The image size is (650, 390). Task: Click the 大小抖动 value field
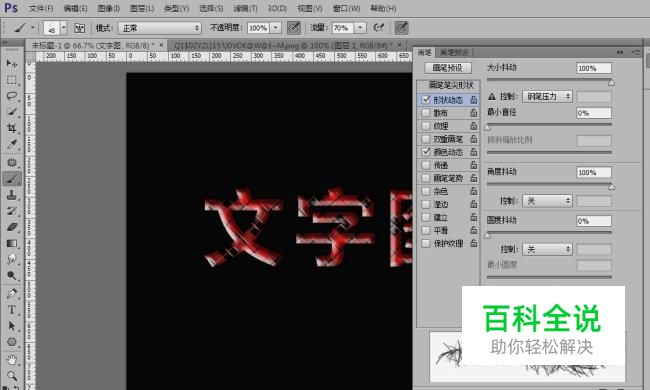pyautogui.click(x=594, y=68)
